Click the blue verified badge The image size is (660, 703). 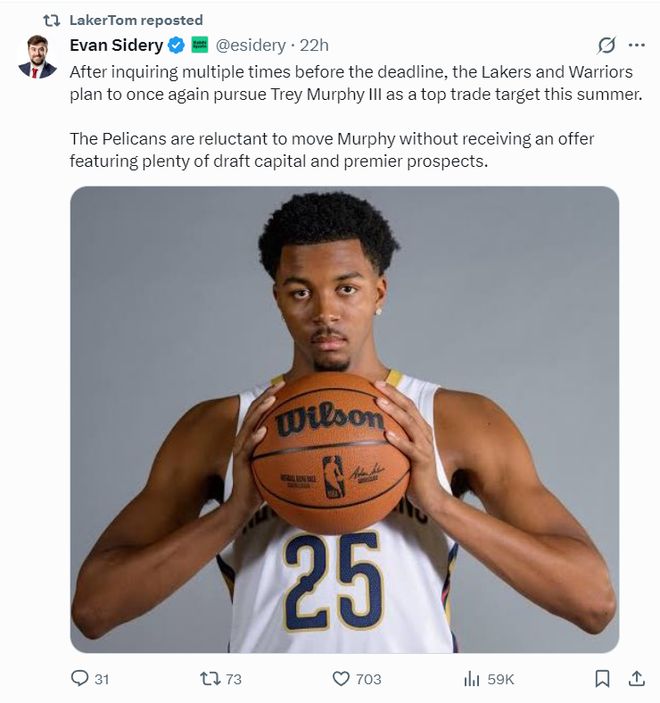pos(176,45)
